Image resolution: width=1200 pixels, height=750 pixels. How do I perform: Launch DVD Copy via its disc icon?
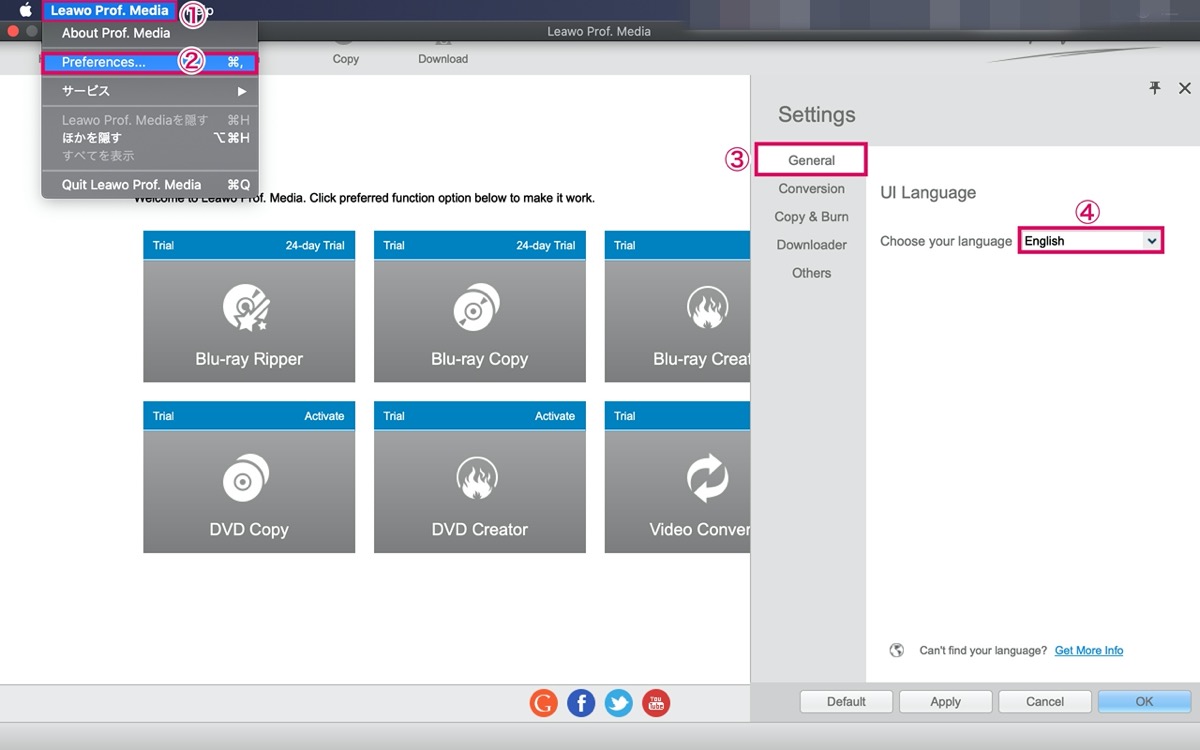pos(244,478)
